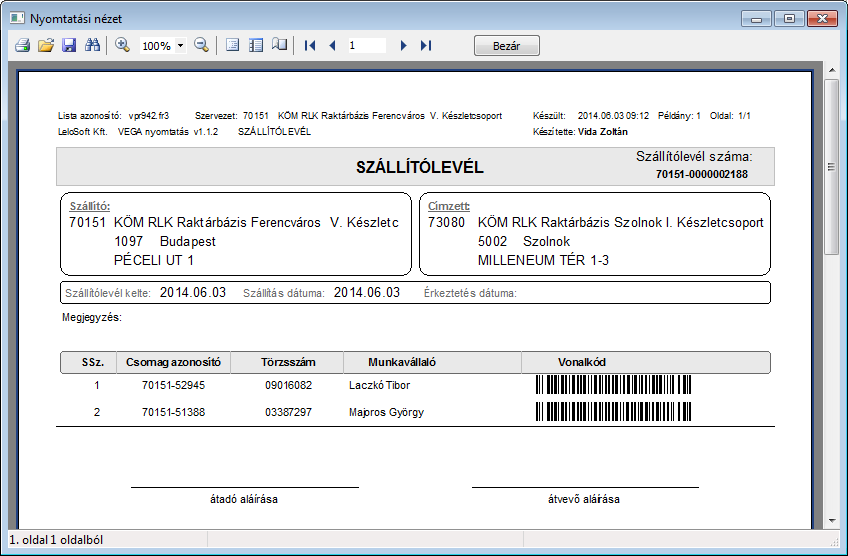
Task: Toggle the report outline panel icon
Action: [x=256, y=45]
